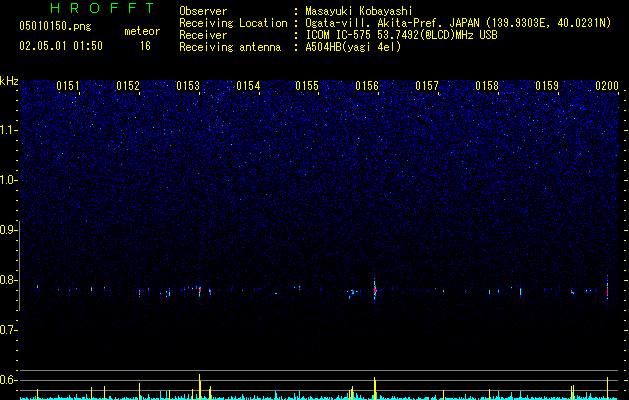Select the Ogata-vill. Akita-Pref. JAPAN location text
Viewport: 629px width, 400px height.
458,23
